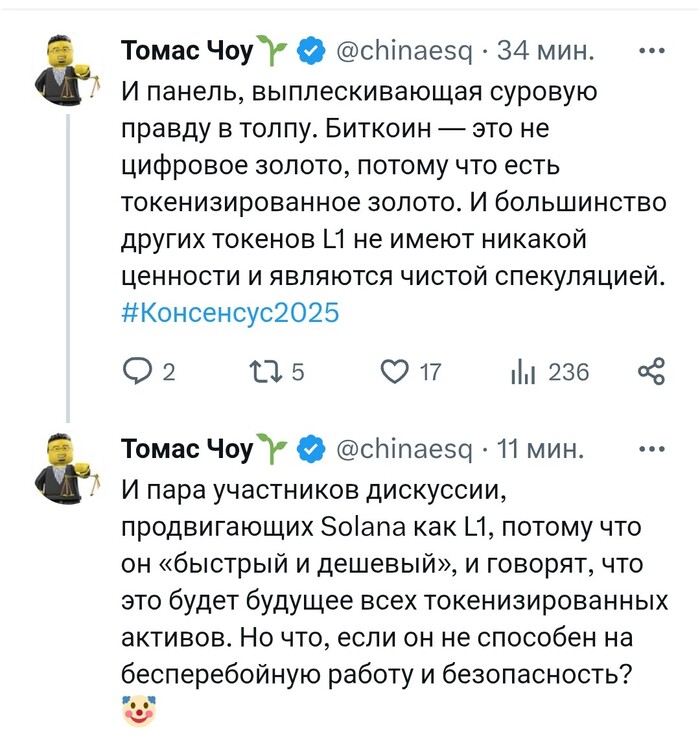The width and height of the screenshot is (700, 745).
Task: View analytics showing 236 views
Action: tap(524, 373)
